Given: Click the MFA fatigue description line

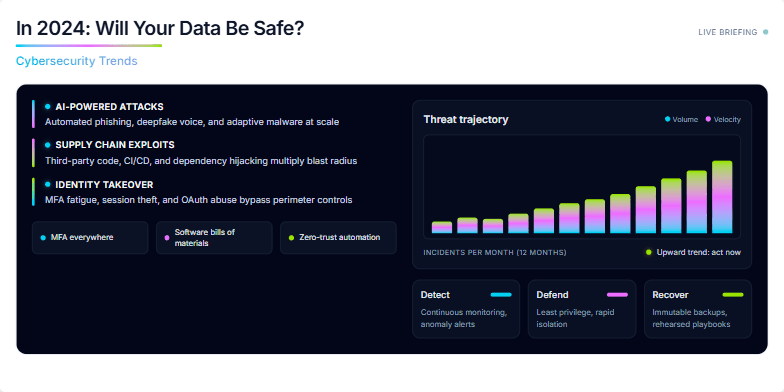Looking at the screenshot, I should pyautogui.click(x=198, y=200).
